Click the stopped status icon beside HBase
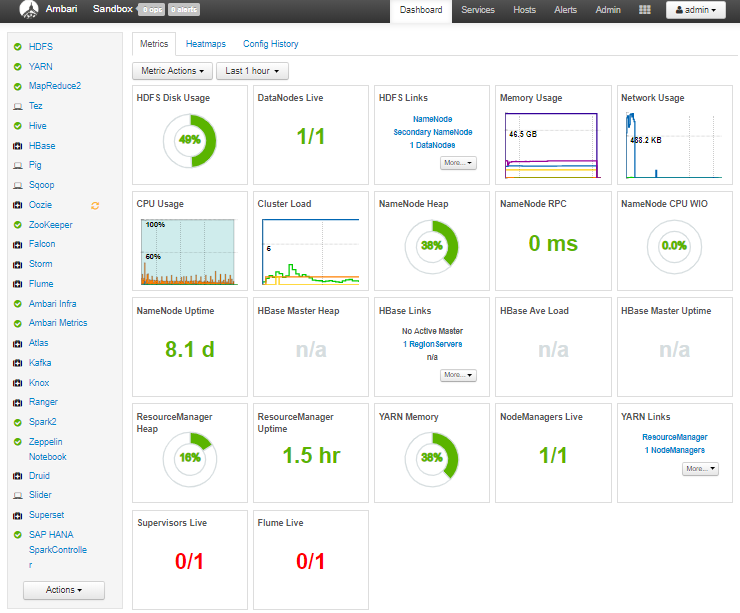Screen dimensions: 740x613 tap(18, 146)
